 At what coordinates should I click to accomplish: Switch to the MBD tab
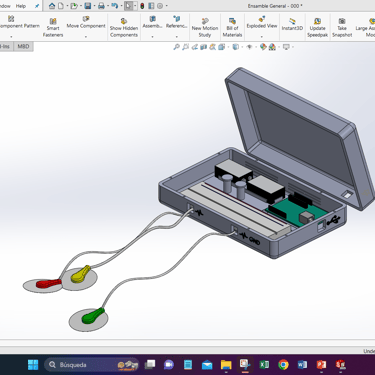point(23,46)
